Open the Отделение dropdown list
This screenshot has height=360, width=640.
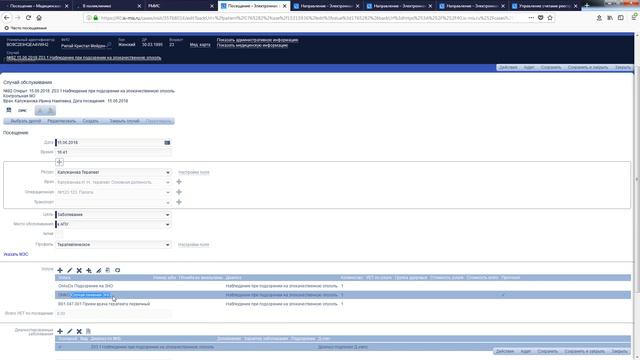pyautogui.click(x=167, y=192)
